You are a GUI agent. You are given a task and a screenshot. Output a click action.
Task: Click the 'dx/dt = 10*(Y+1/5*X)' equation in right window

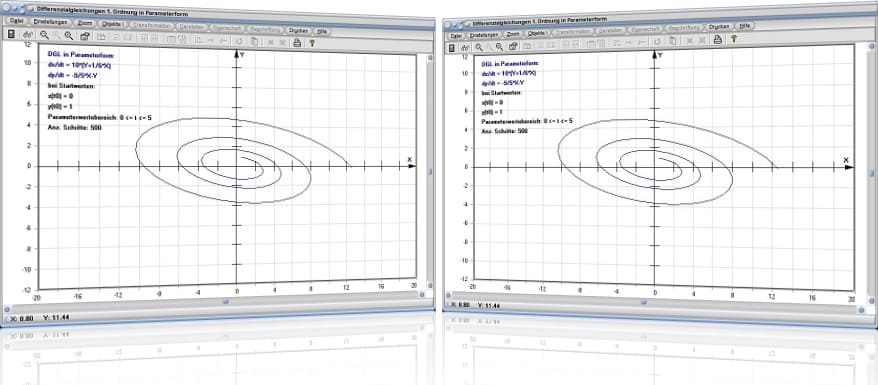tap(508, 73)
